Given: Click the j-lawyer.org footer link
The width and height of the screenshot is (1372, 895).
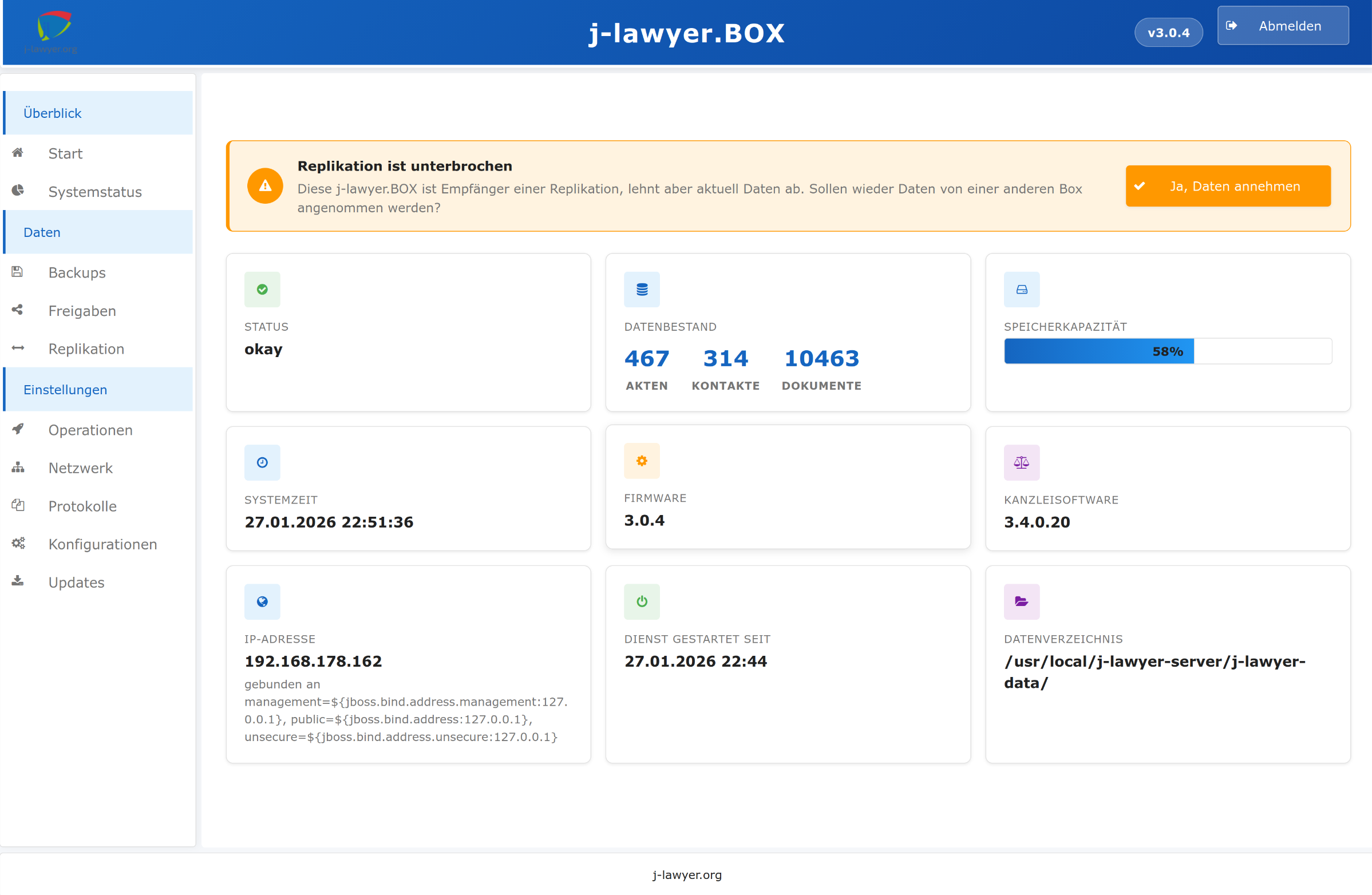Looking at the screenshot, I should click(x=687, y=874).
